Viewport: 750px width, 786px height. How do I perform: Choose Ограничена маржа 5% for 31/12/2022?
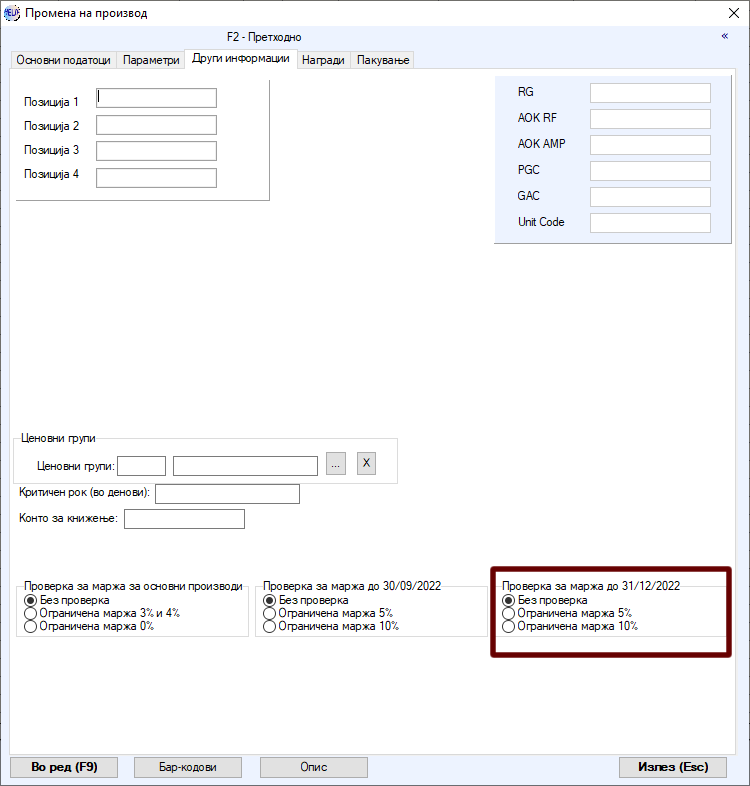pyautogui.click(x=568, y=613)
